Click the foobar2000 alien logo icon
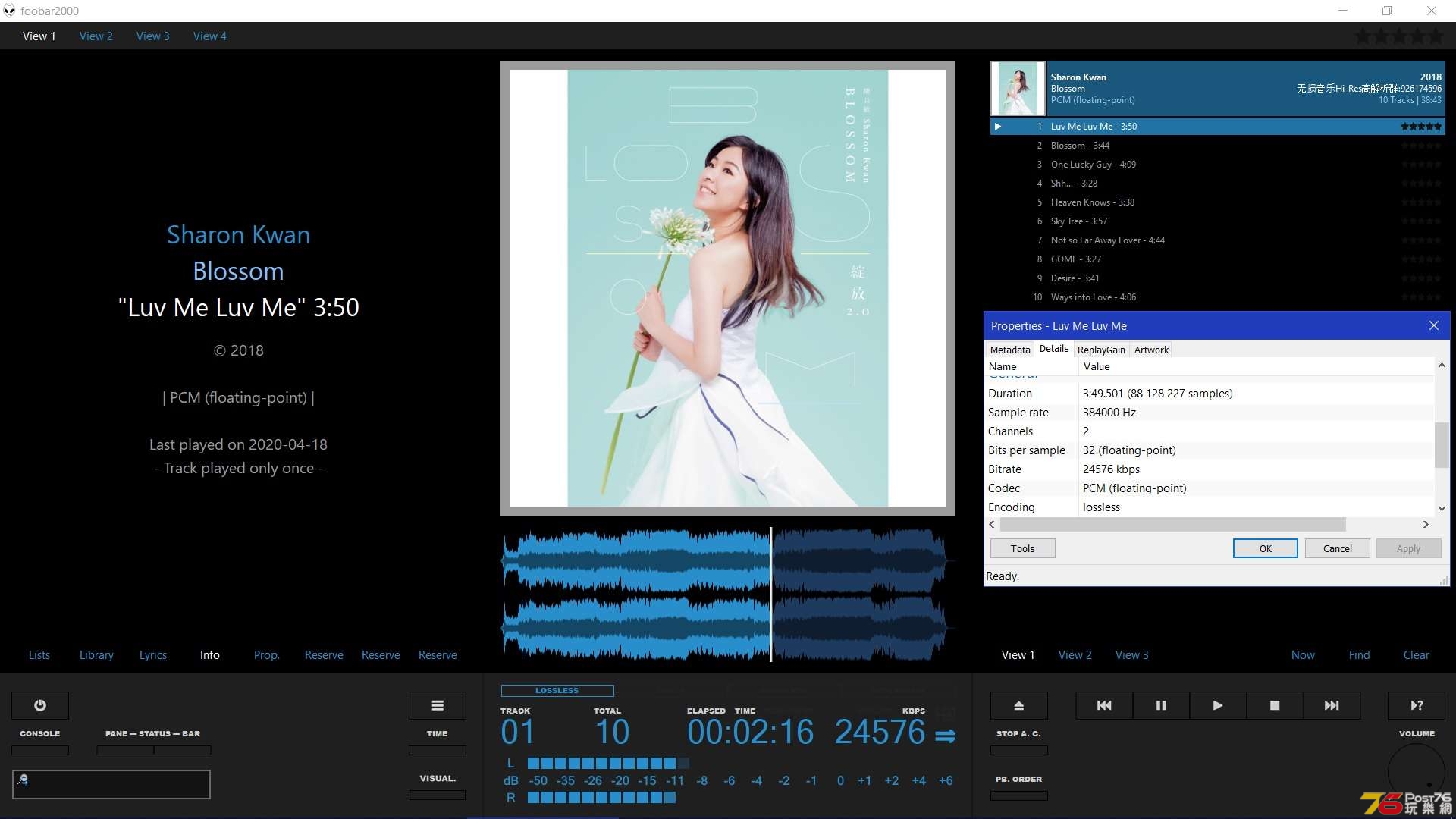Image resolution: width=1456 pixels, height=819 pixels. (x=9, y=11)
